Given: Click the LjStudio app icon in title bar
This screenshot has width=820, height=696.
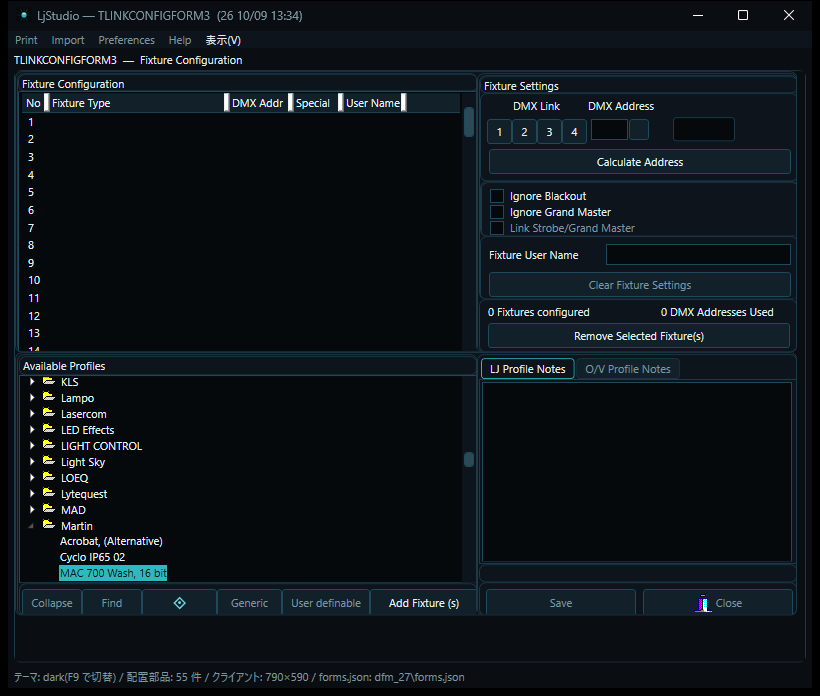Looking at the screenshot, I should point(24,16).
